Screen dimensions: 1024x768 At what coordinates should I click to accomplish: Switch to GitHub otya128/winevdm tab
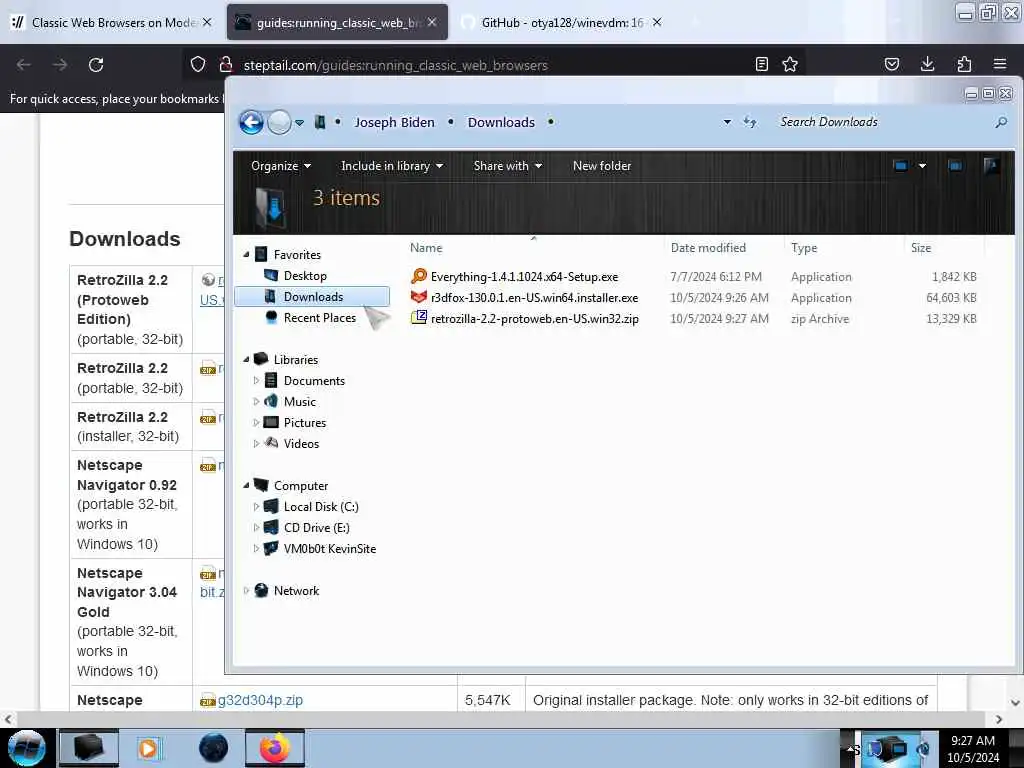tap(562, 22)
